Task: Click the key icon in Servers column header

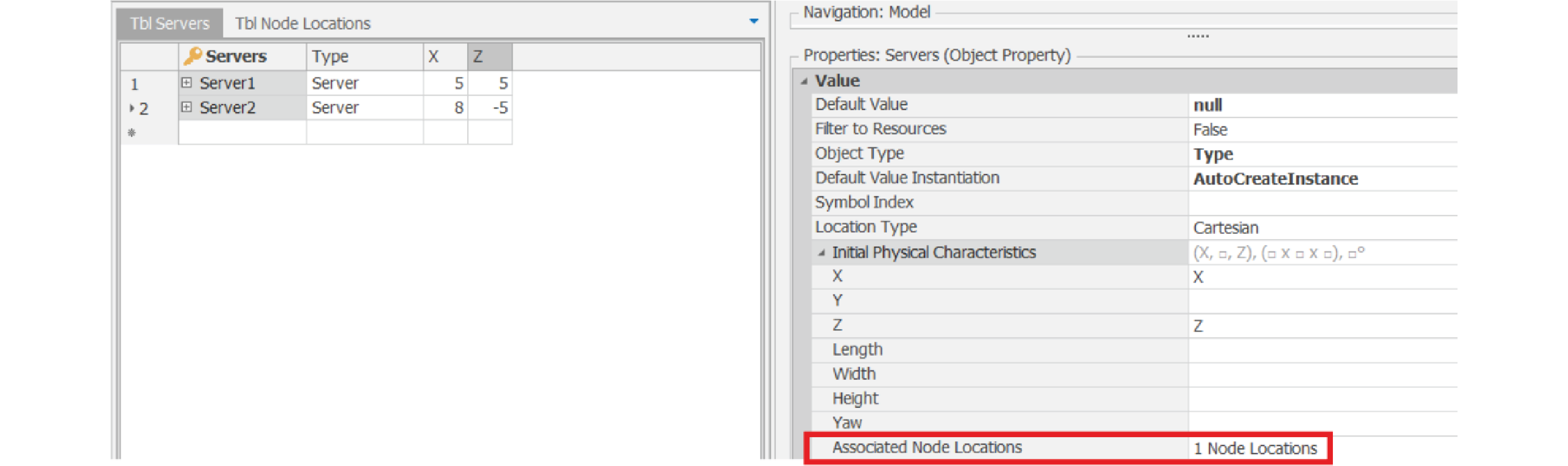Action: click(x=192, y=56)
